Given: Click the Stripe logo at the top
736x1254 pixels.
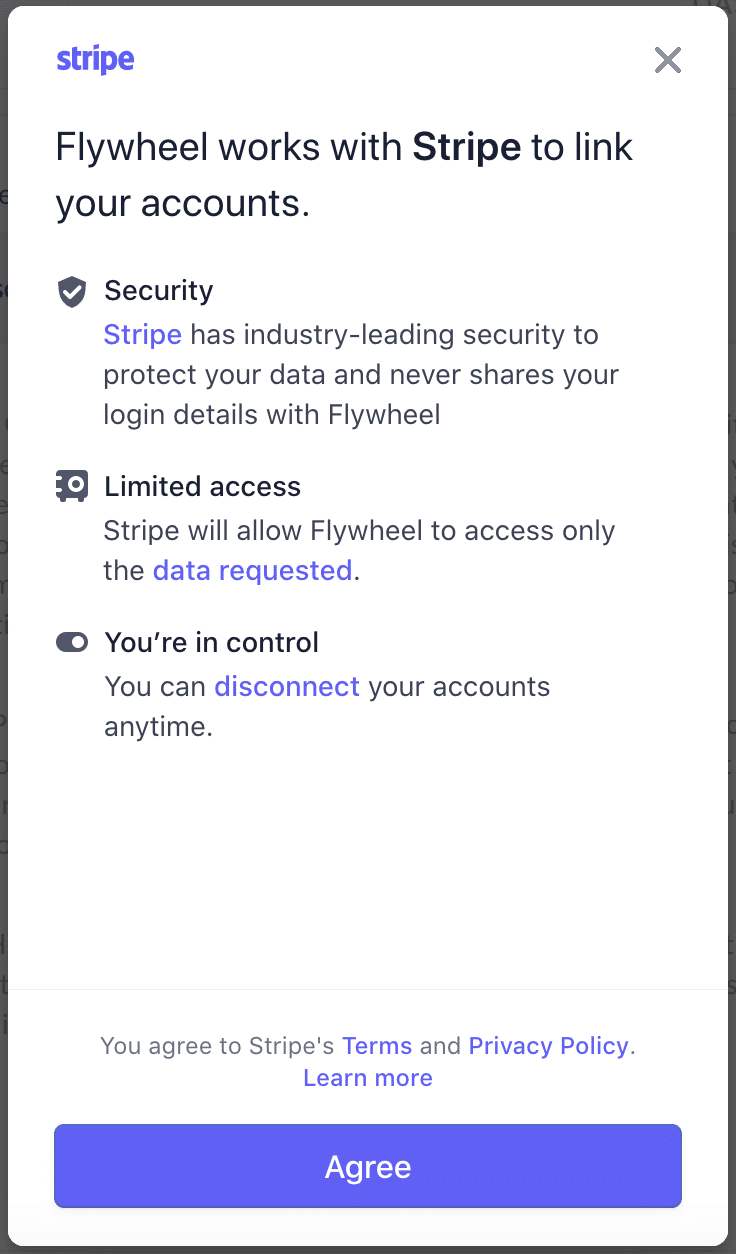Looking at the screenshot, I should (x=95, y=60).
